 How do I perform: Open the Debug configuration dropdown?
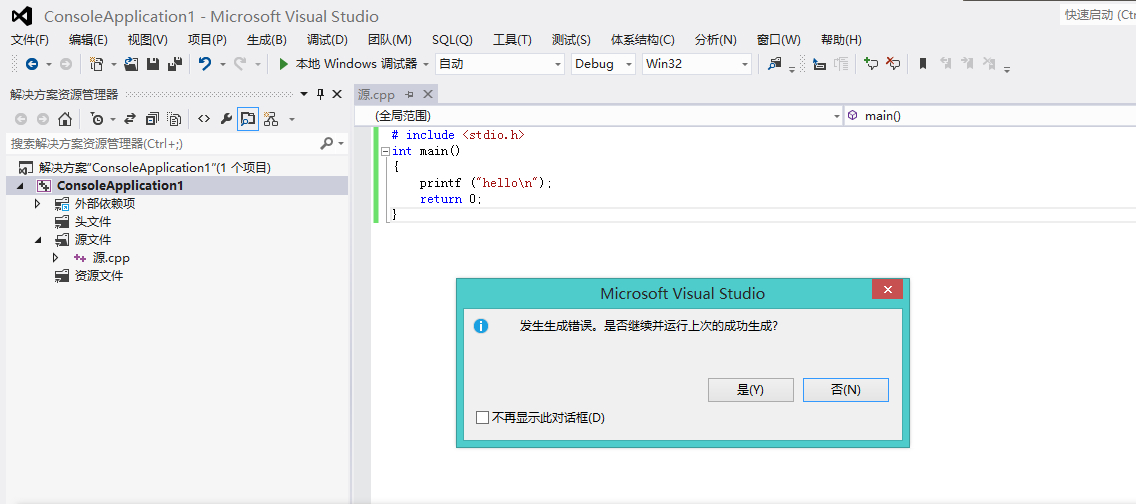pos(603,64)
